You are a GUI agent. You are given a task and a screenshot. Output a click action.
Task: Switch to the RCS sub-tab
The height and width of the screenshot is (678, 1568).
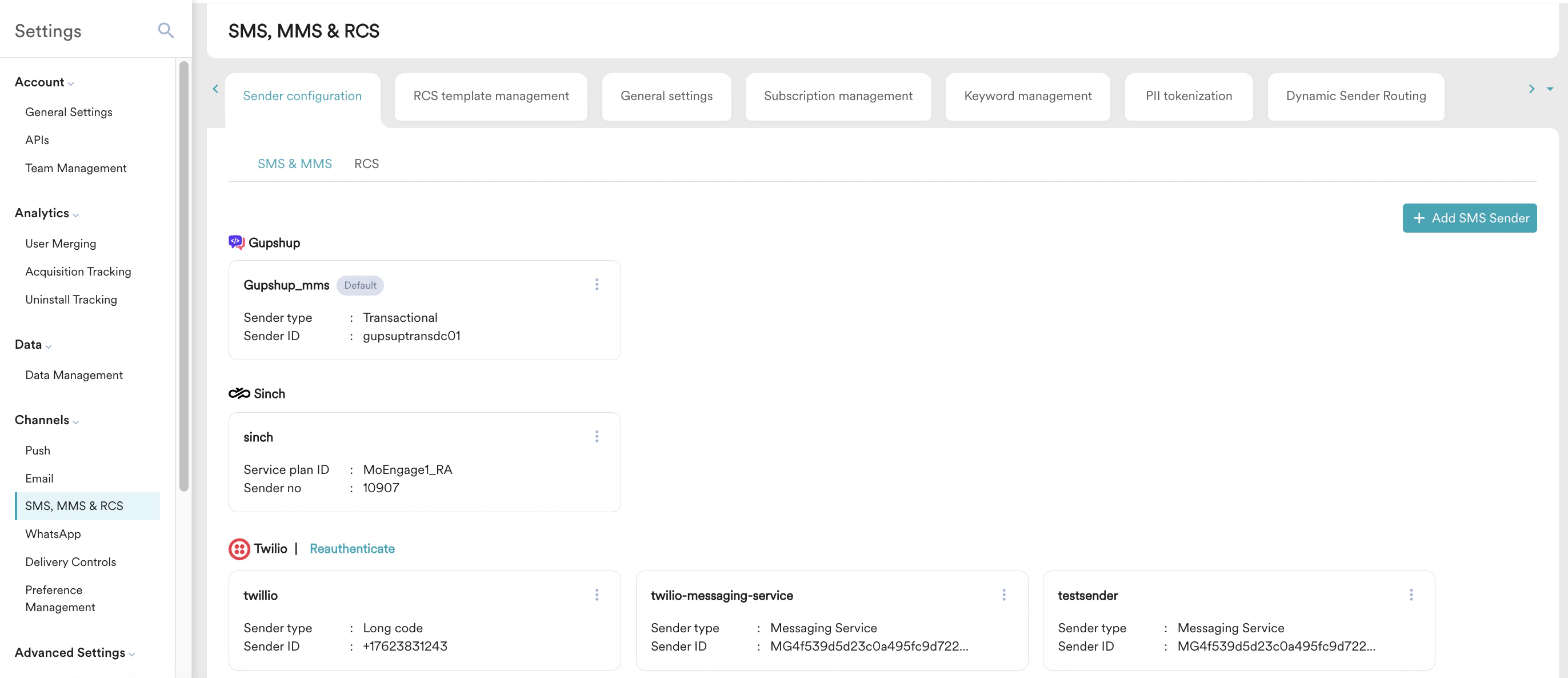point(366,163)
